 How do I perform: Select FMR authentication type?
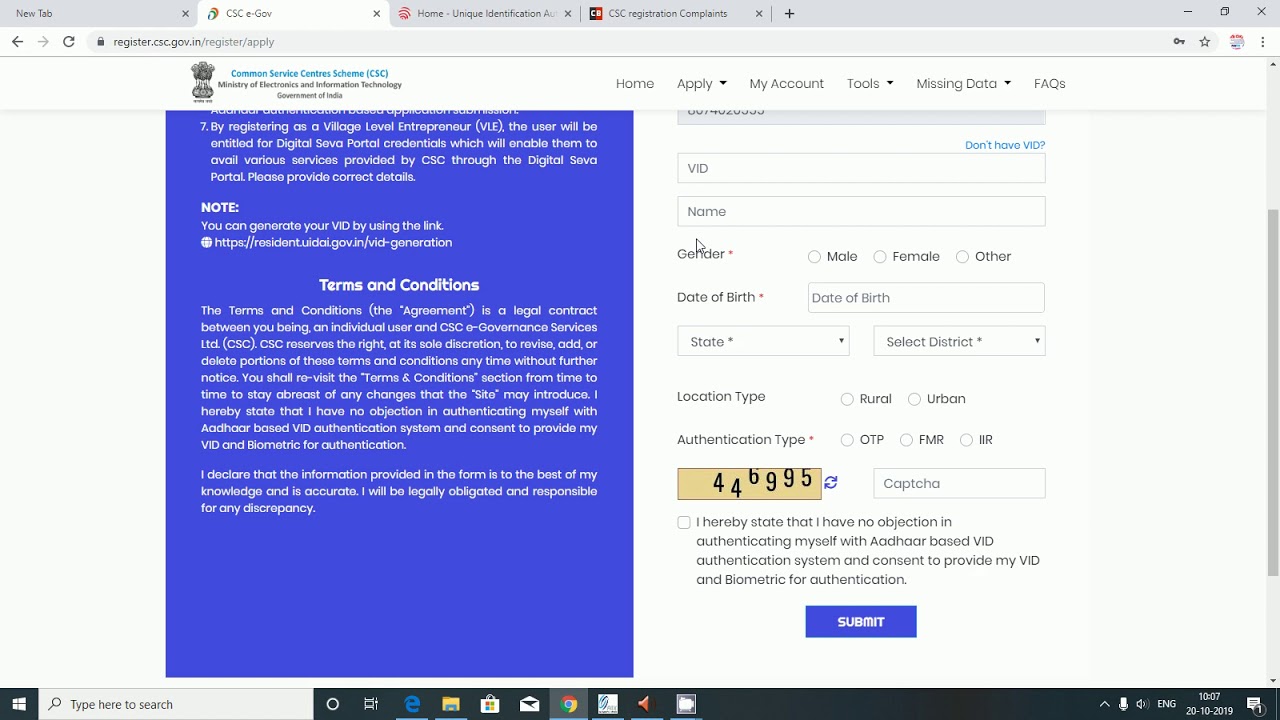(x=906, y=440)
